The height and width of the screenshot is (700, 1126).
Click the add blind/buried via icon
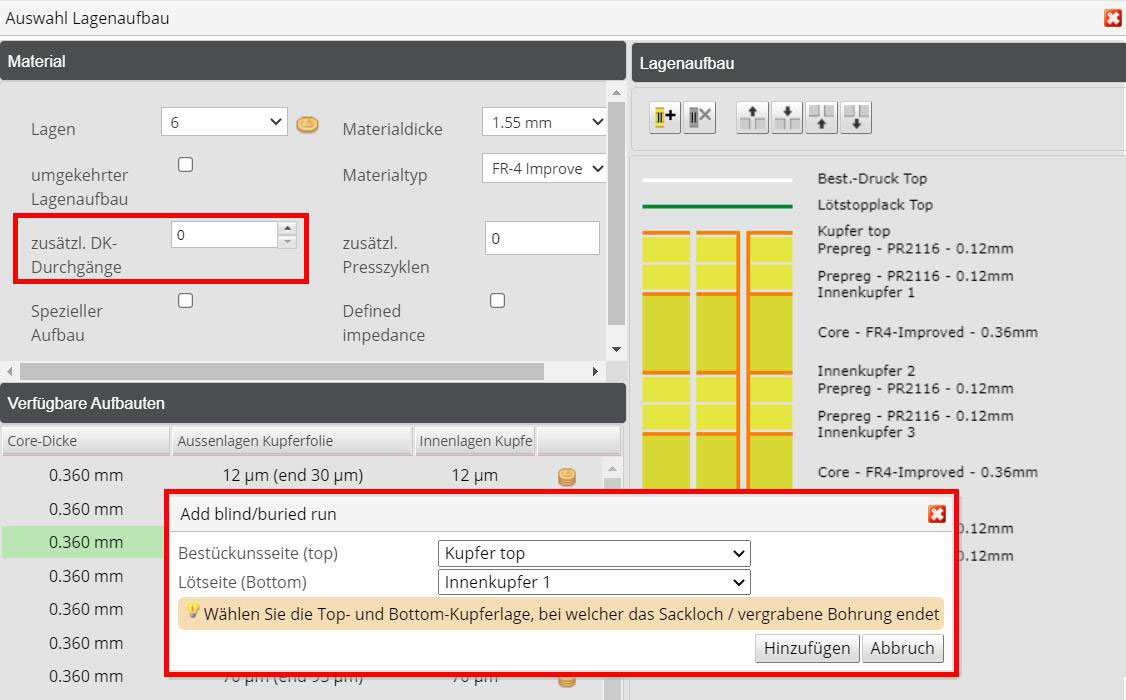663,117
